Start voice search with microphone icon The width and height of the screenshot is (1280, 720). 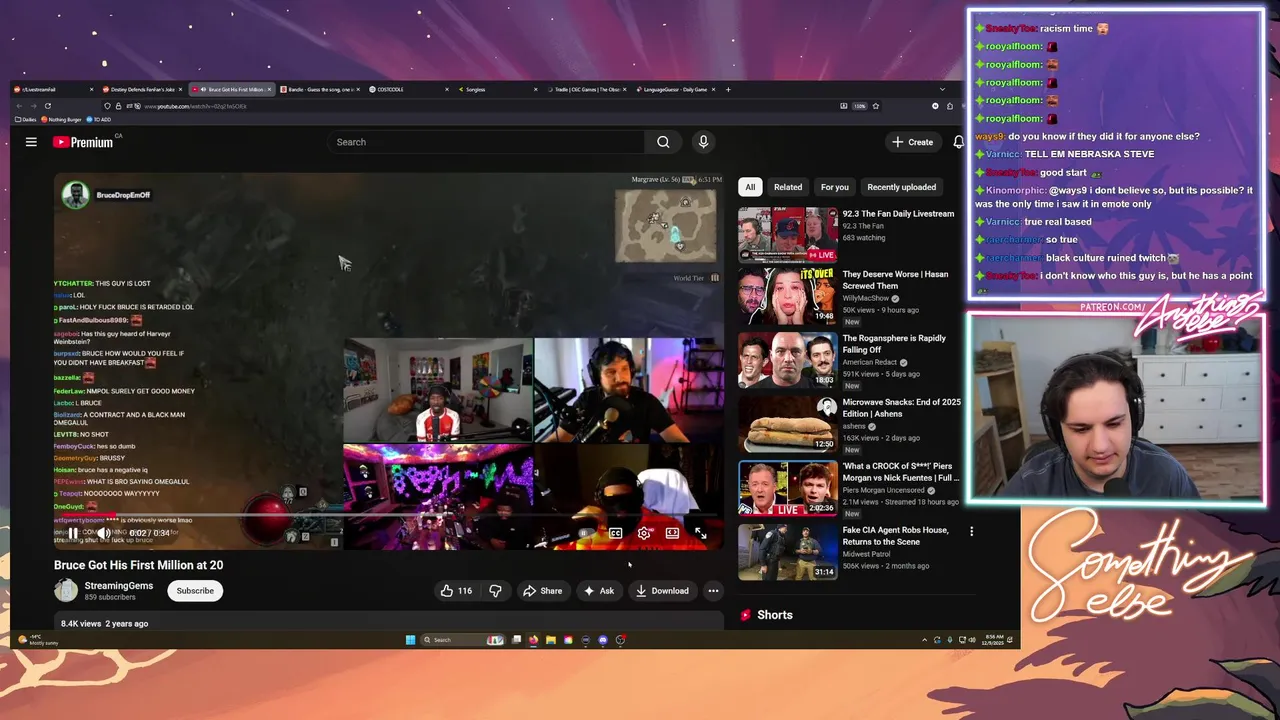[703, 142]
